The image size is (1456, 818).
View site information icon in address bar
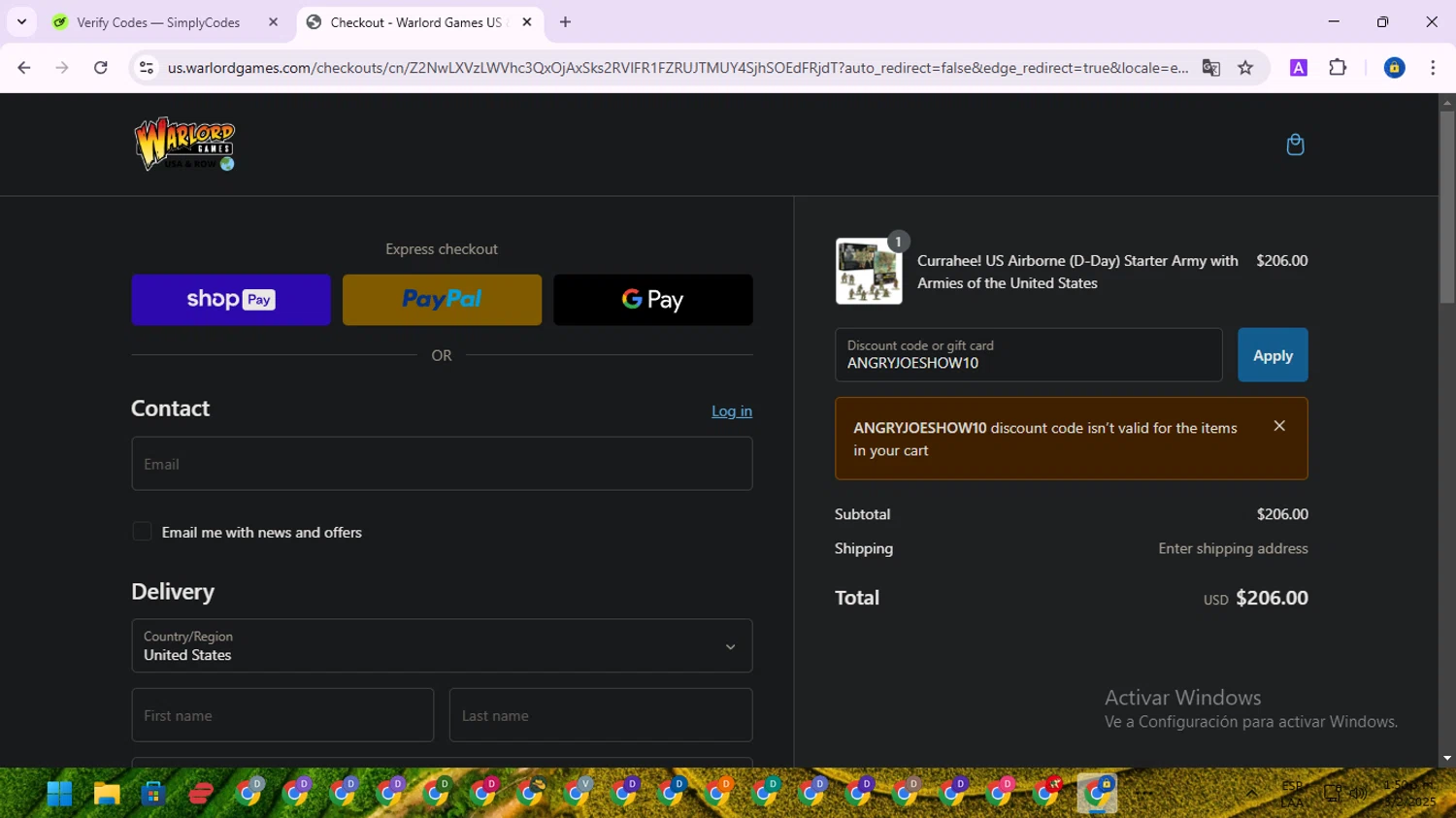[147, 68]
